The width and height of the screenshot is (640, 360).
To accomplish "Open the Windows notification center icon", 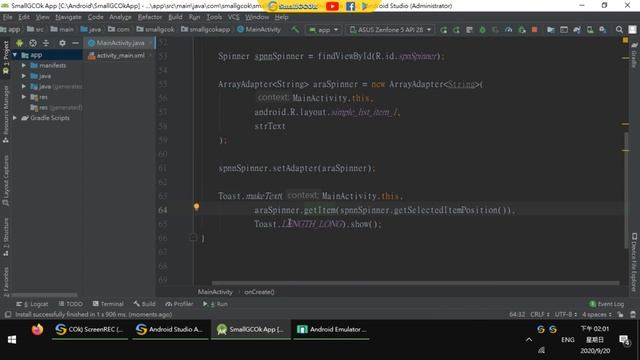I will coord(624,340).
